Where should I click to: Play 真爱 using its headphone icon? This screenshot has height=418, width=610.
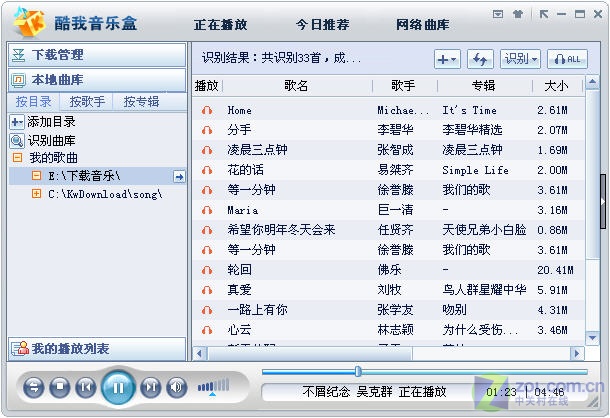pyautogui.click(x=207, y=290)
